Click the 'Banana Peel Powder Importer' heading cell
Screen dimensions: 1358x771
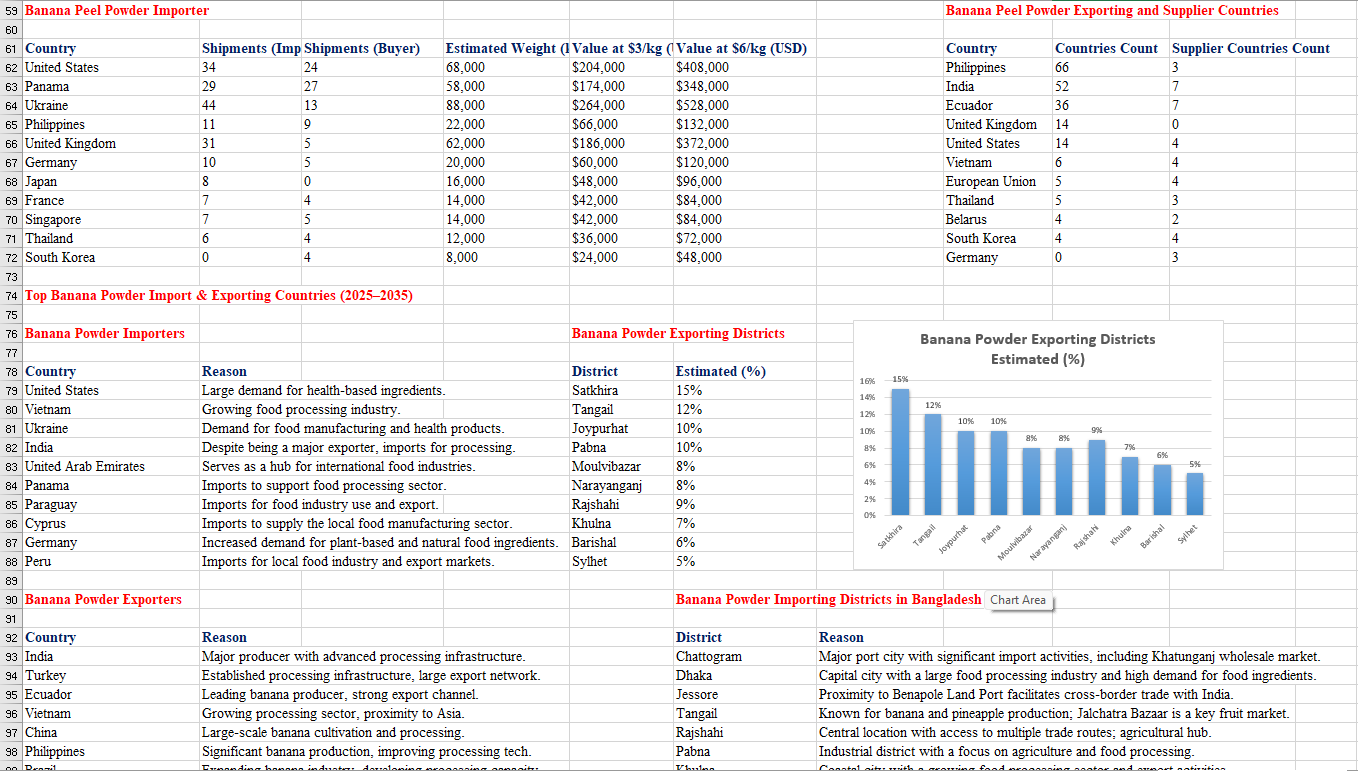pos(117,11)
